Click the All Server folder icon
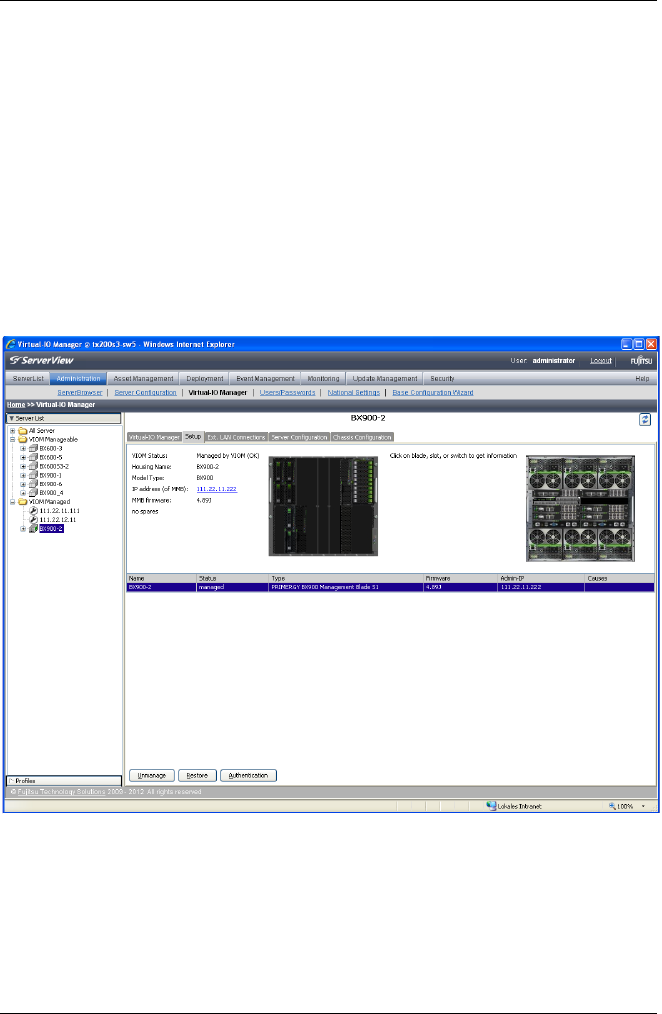Viewport: 662px width, 1014px height. (x=23, y=431)
